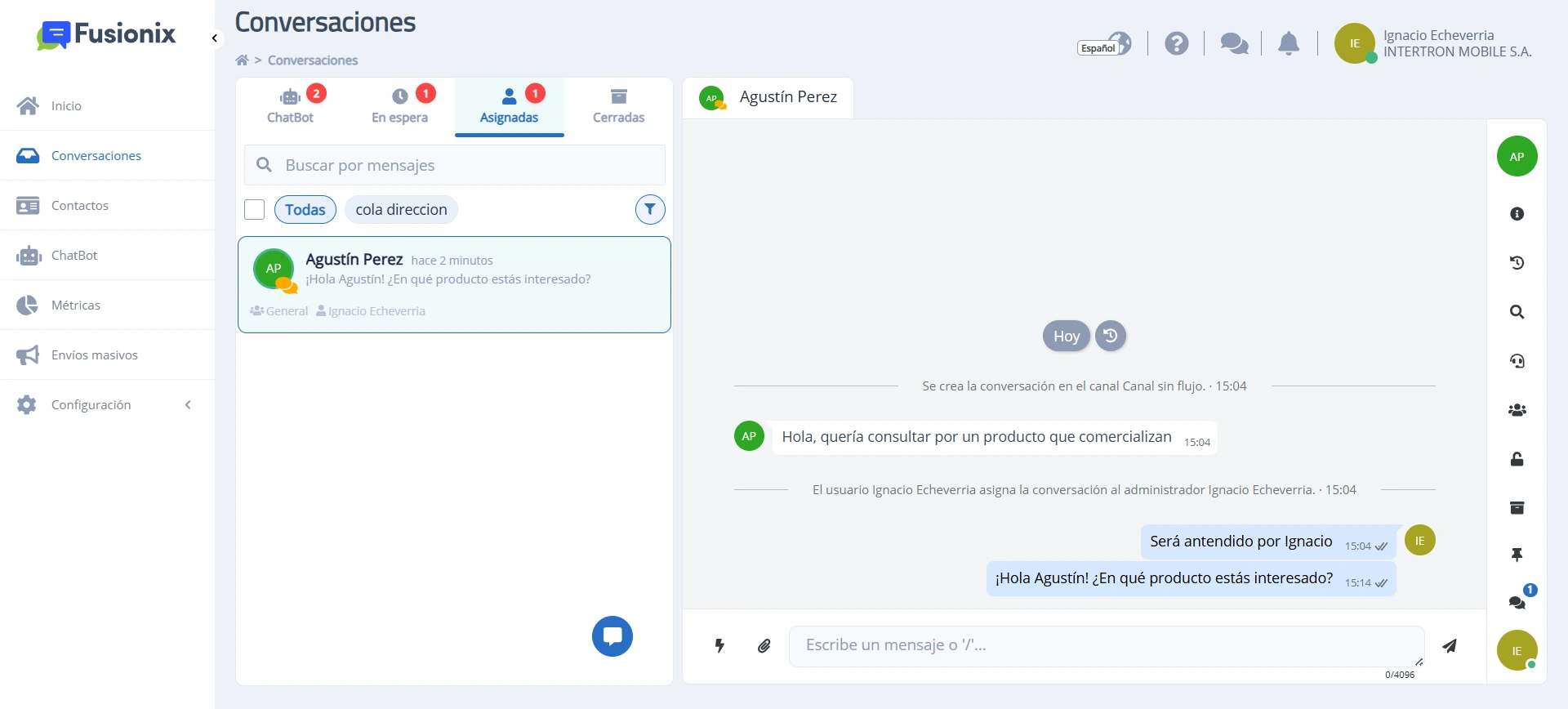
Task: Open the Español language selector
Action: (x=1104, y=44)
